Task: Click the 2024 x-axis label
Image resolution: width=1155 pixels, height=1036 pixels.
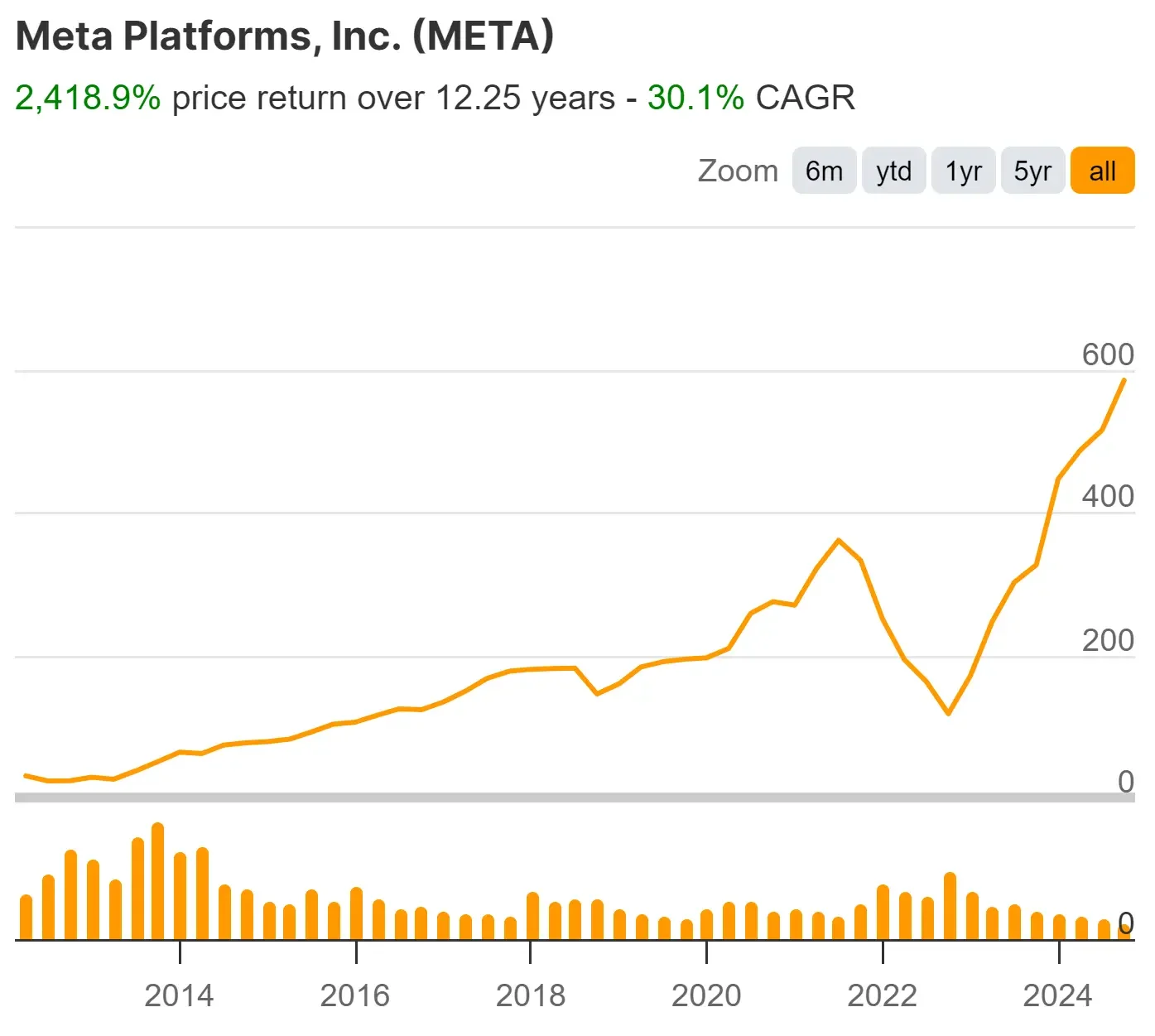Action: [1057, 995]
